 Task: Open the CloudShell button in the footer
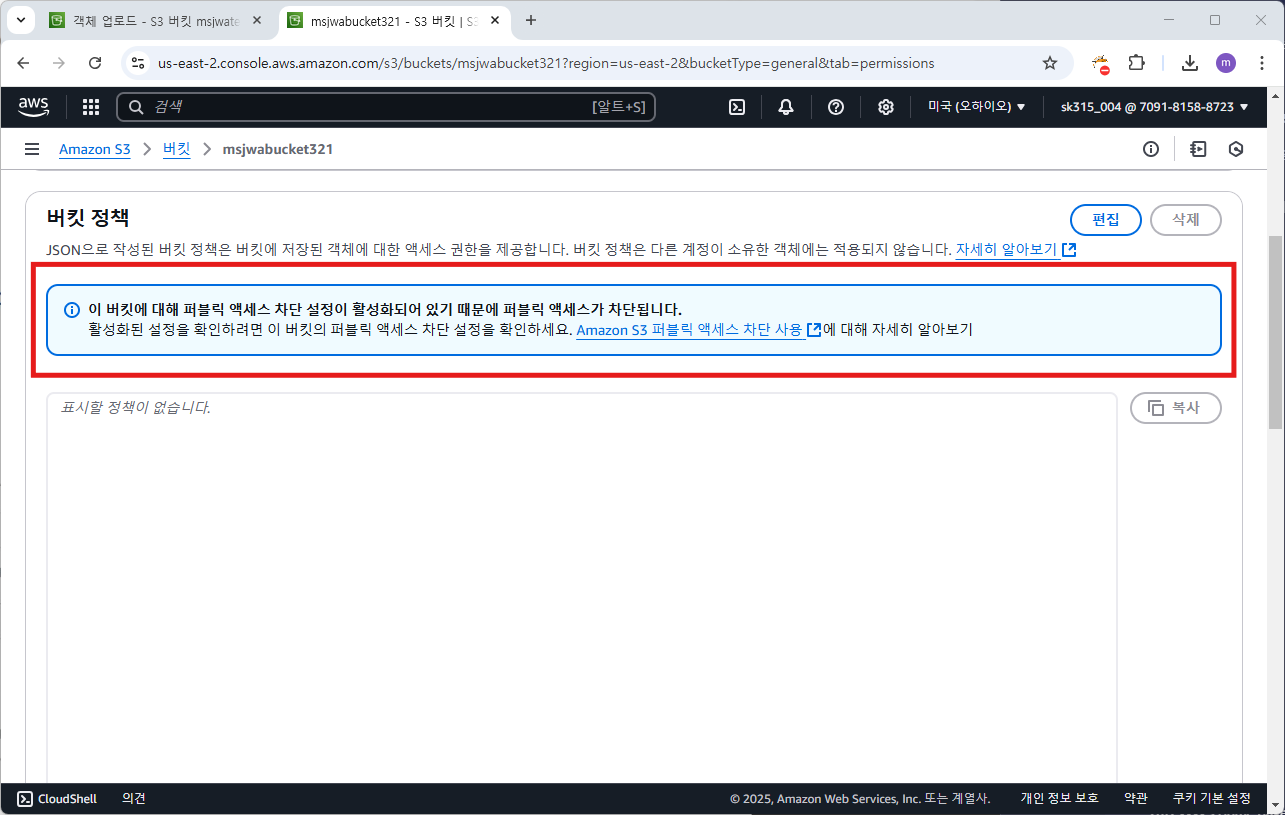tap(57, 798)
